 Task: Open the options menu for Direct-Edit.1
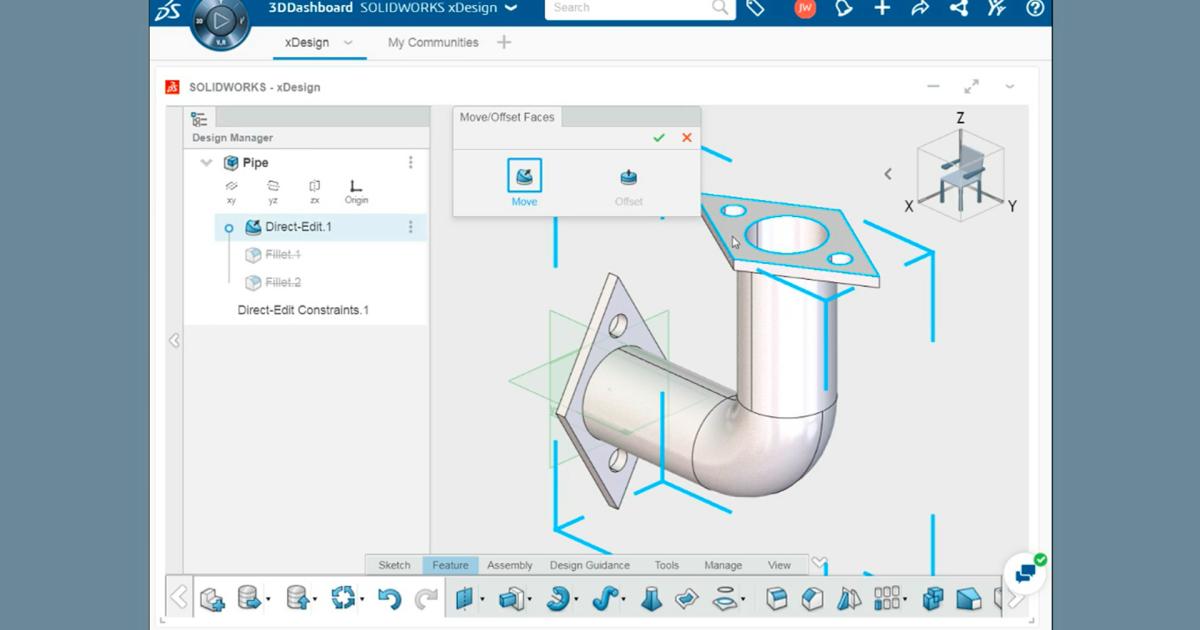[410, 227]
